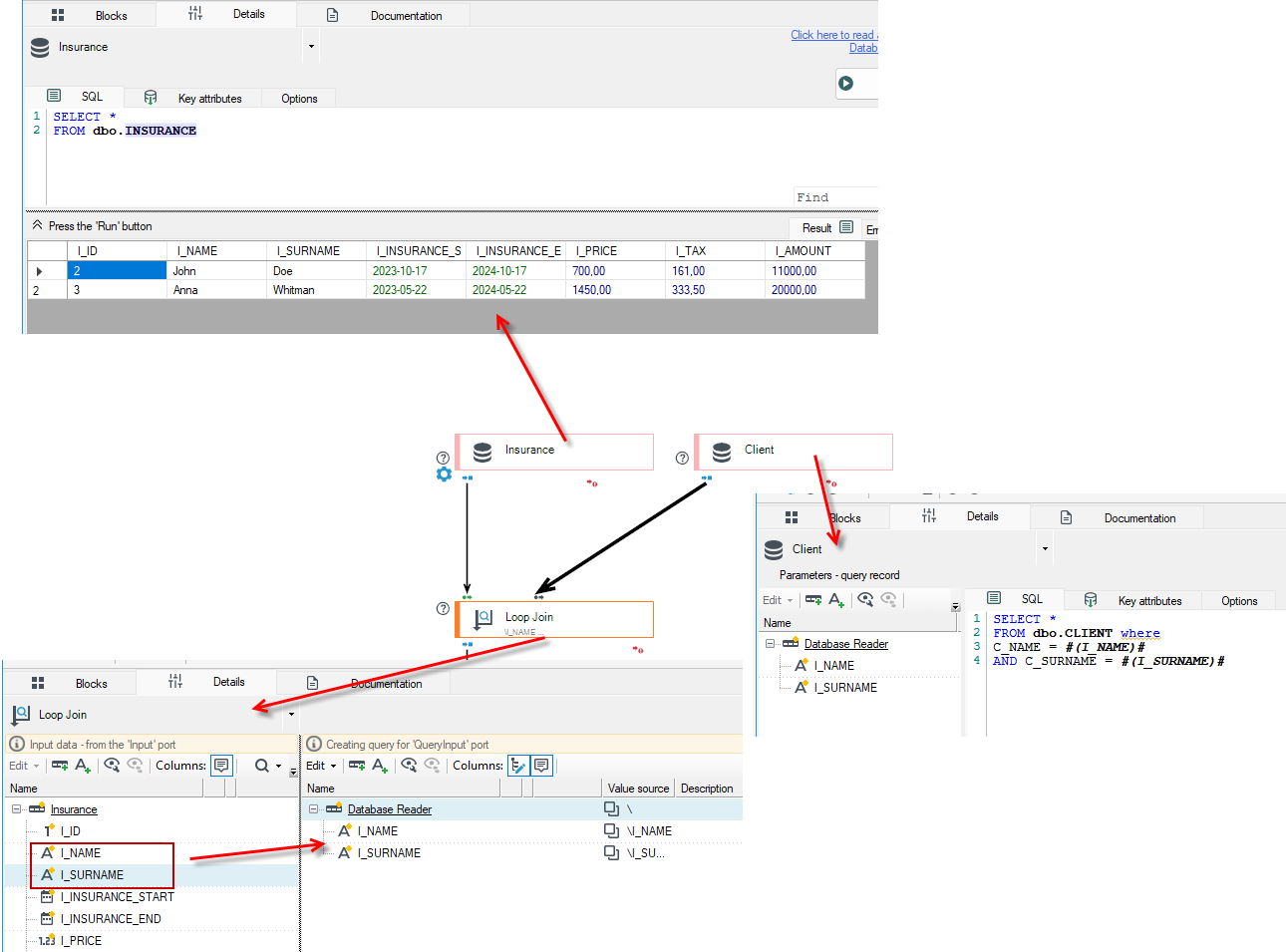1286x952 pixels.
Task: Toggle show-attributes eye icon in Client parameters toolbar
Action: click(865, 600)
